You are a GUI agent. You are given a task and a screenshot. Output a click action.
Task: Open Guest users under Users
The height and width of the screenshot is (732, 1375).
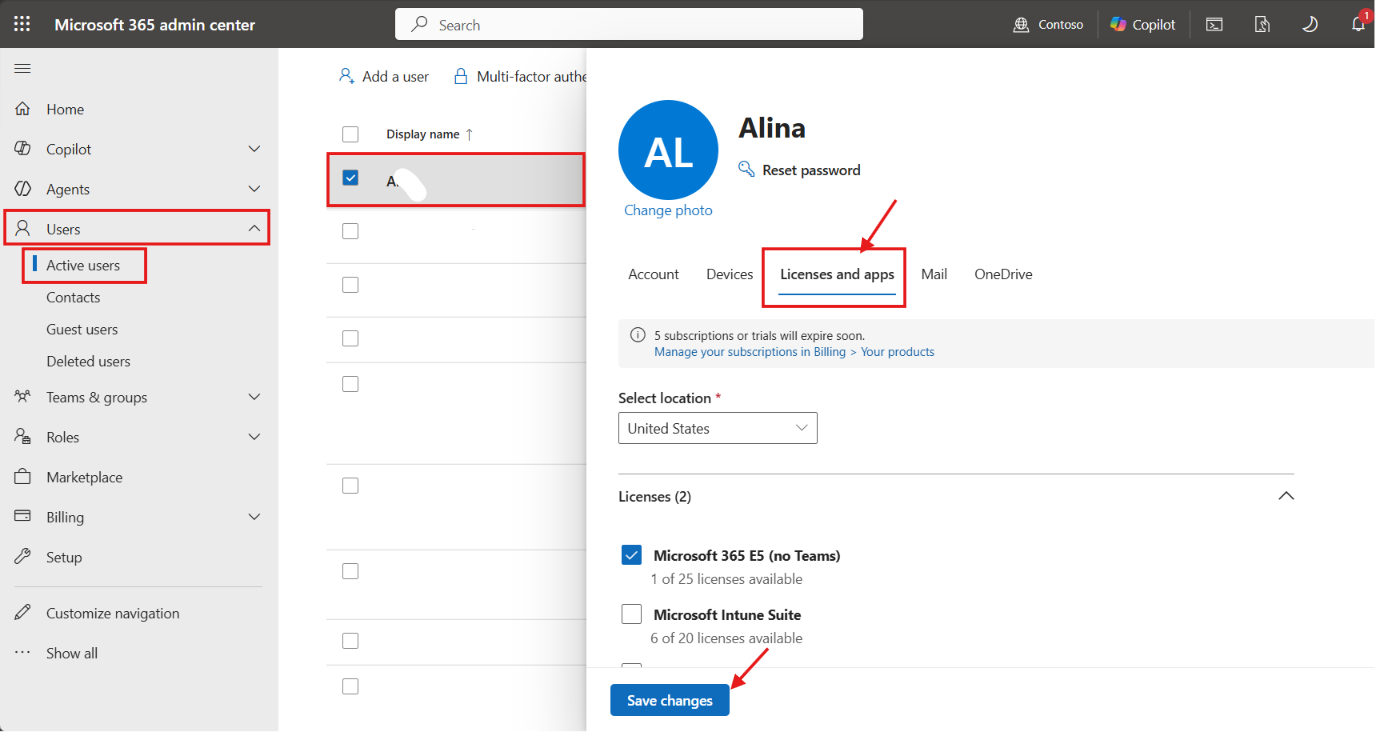coord(82,329)
